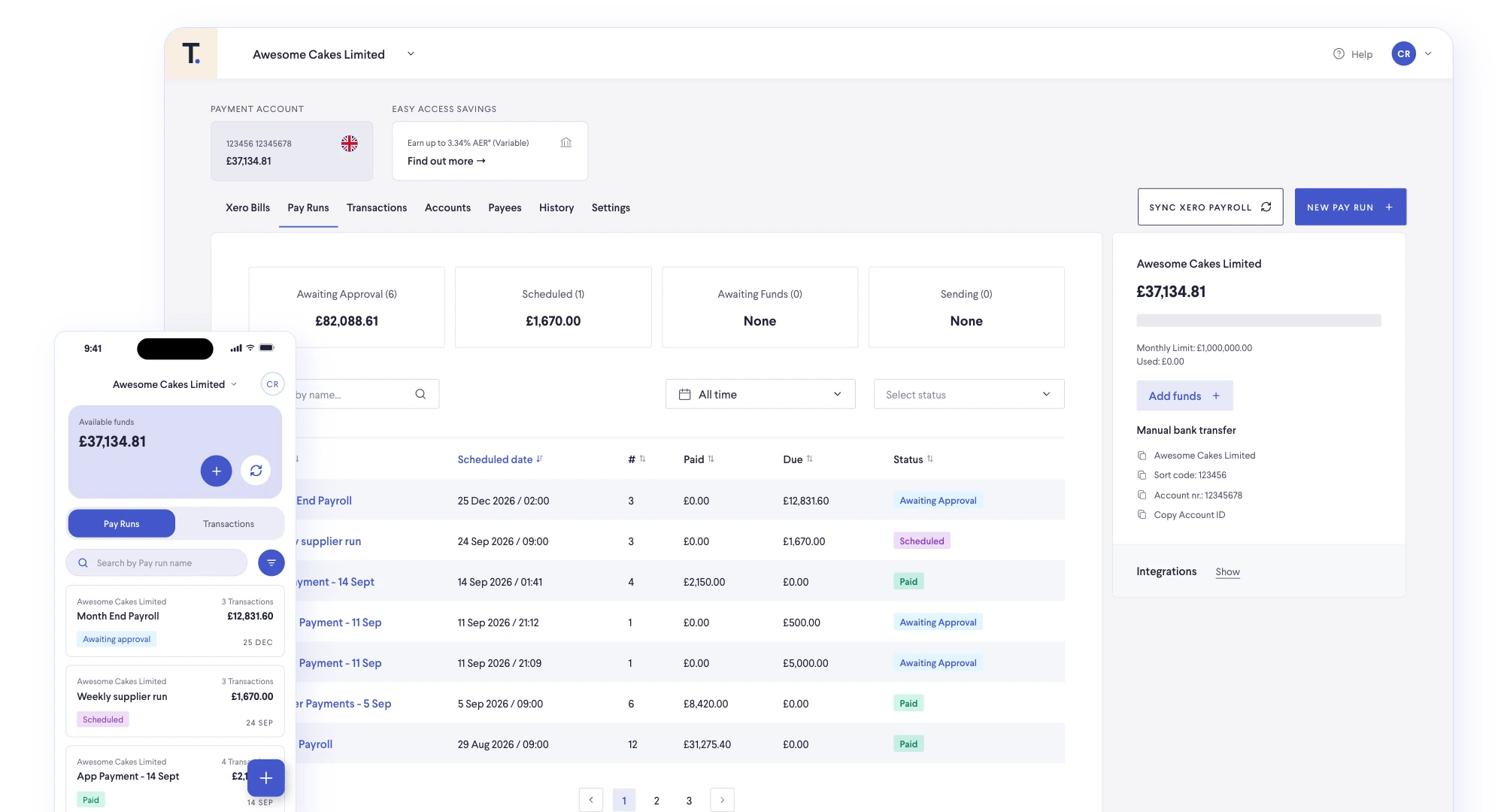Click the payment account card 123456 12345678
1504x812 pixels.
(292, 151)
